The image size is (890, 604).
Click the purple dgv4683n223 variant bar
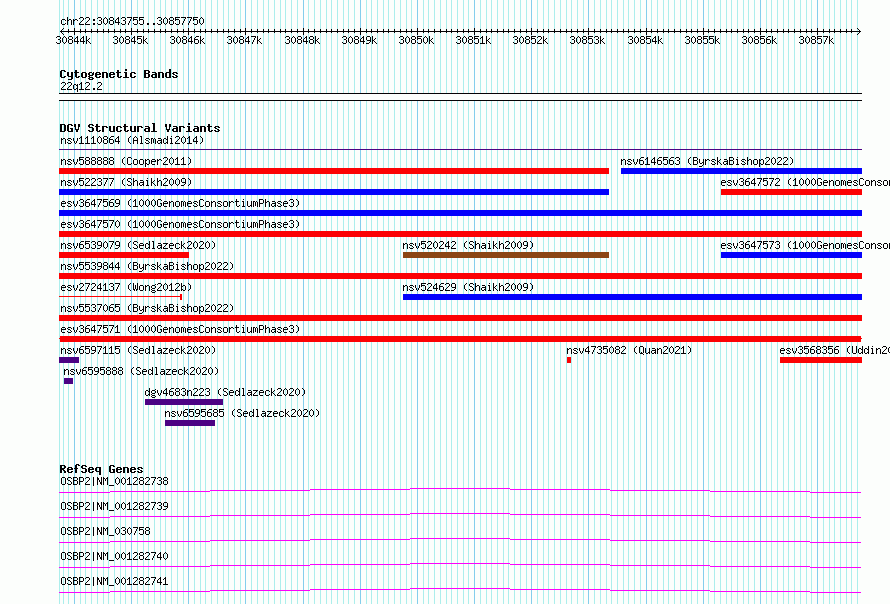[x=184, y=402]
